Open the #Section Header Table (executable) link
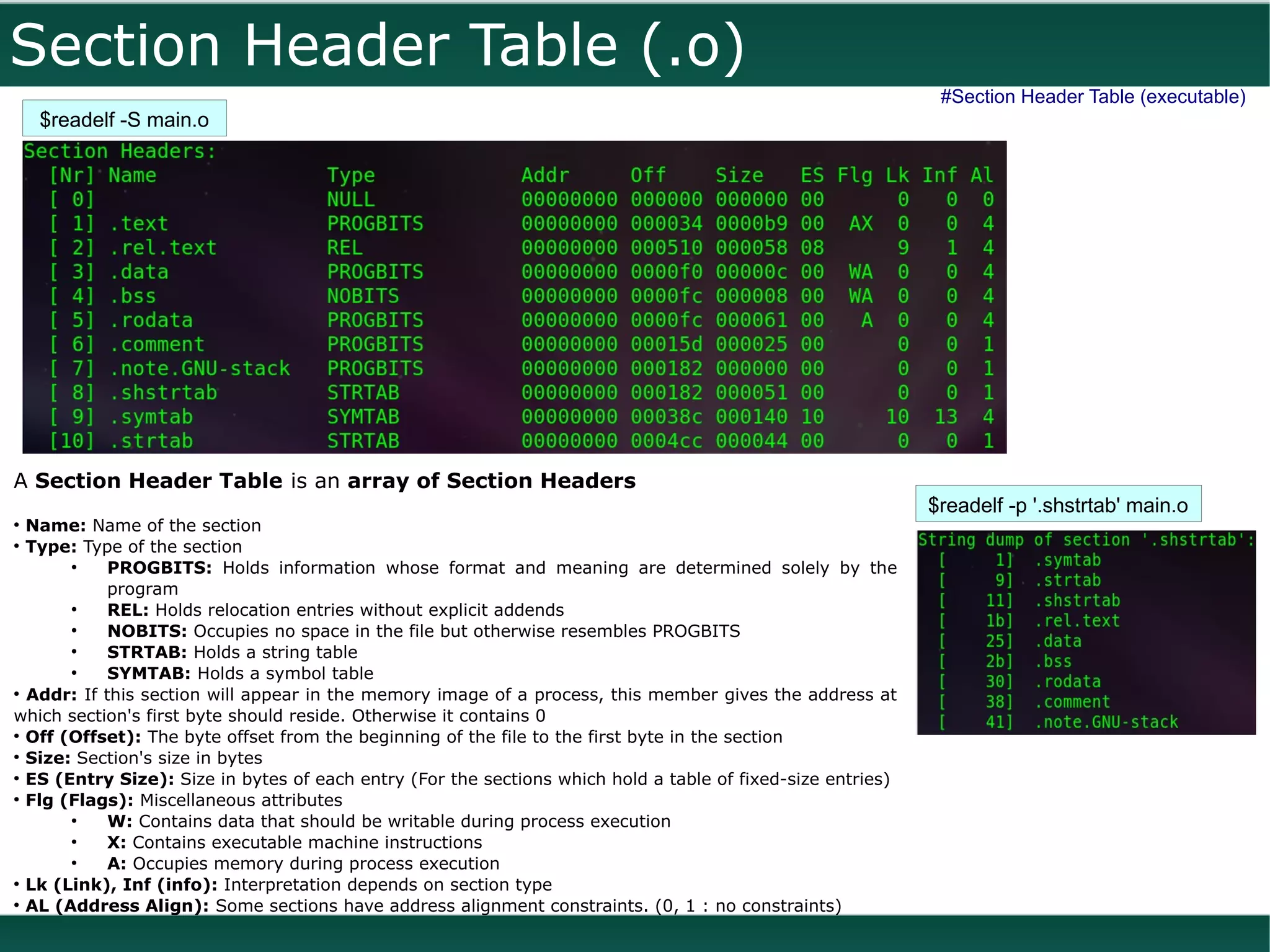1270x952 pixels. 1093,97
